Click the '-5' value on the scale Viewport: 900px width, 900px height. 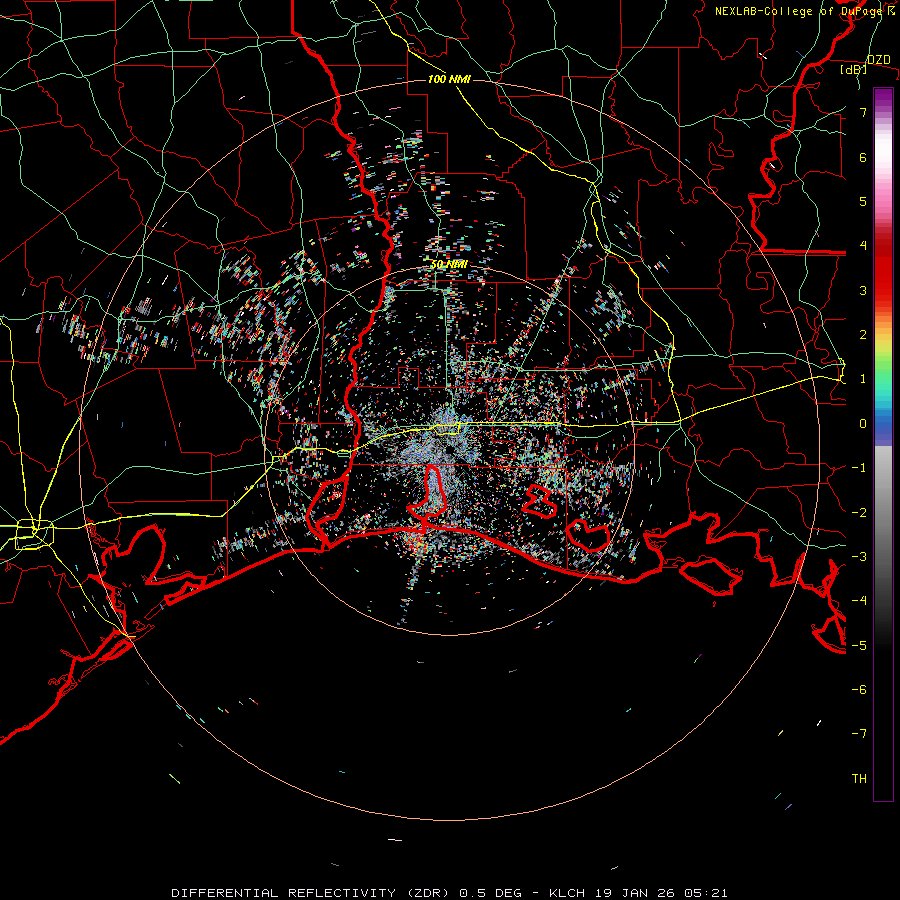(859, 646)
